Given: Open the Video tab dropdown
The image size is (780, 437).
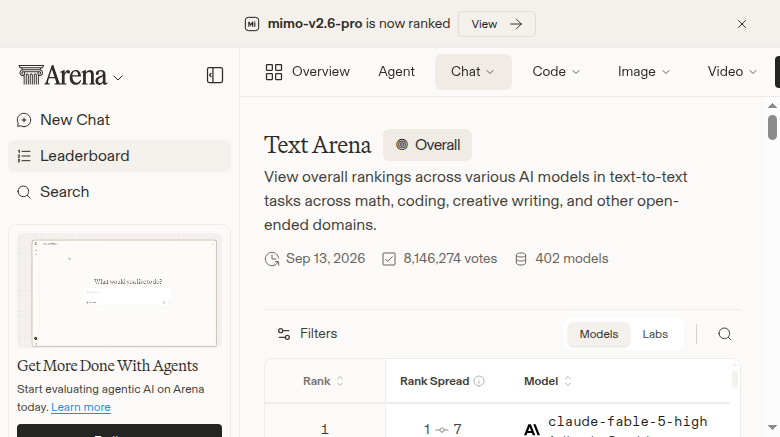Looking at the screenshot, I should click(x=732, y=72).
